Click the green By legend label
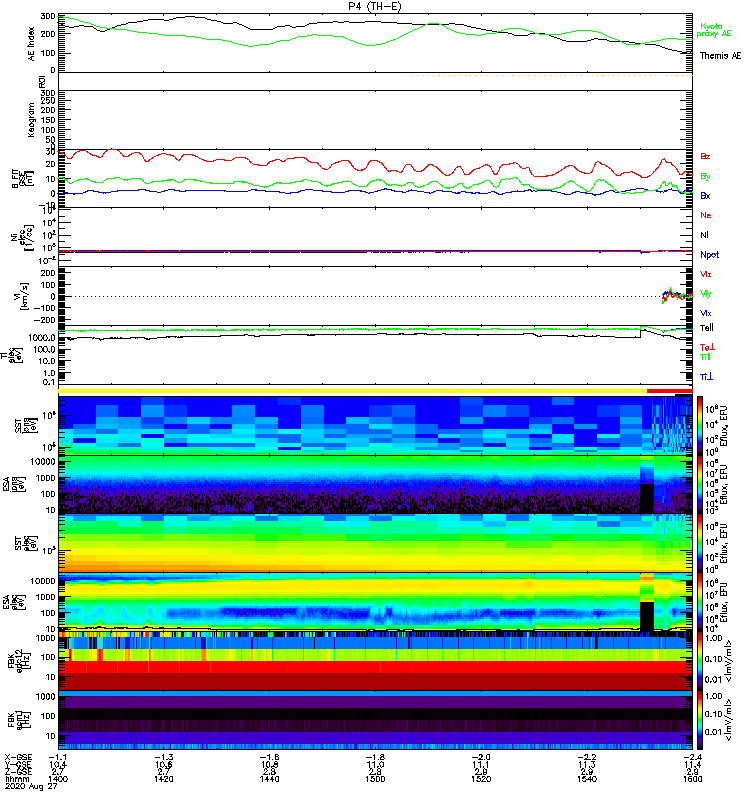Screen dimensions: 750x800 pyautogui.click(x=705, y=177)
